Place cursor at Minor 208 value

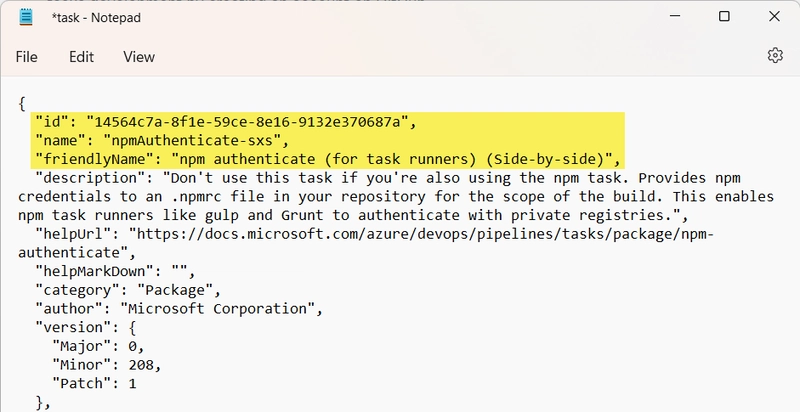coord(141,365)
